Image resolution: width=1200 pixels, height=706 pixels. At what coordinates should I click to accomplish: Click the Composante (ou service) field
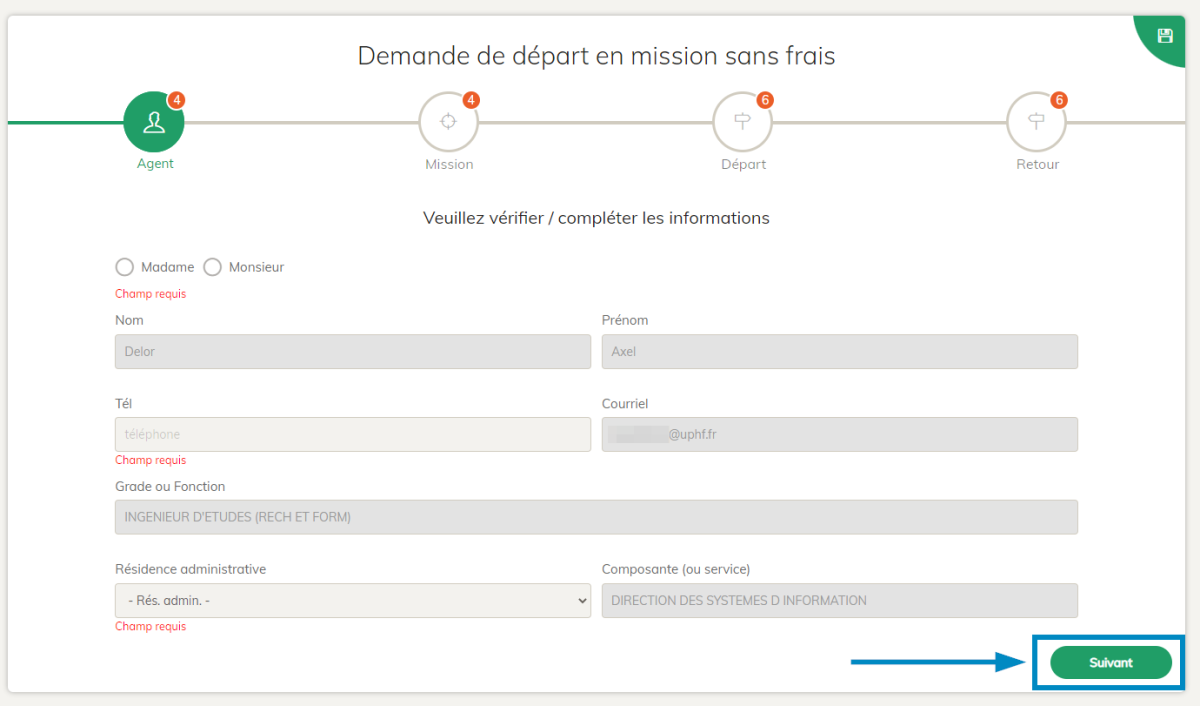point(839,601)
